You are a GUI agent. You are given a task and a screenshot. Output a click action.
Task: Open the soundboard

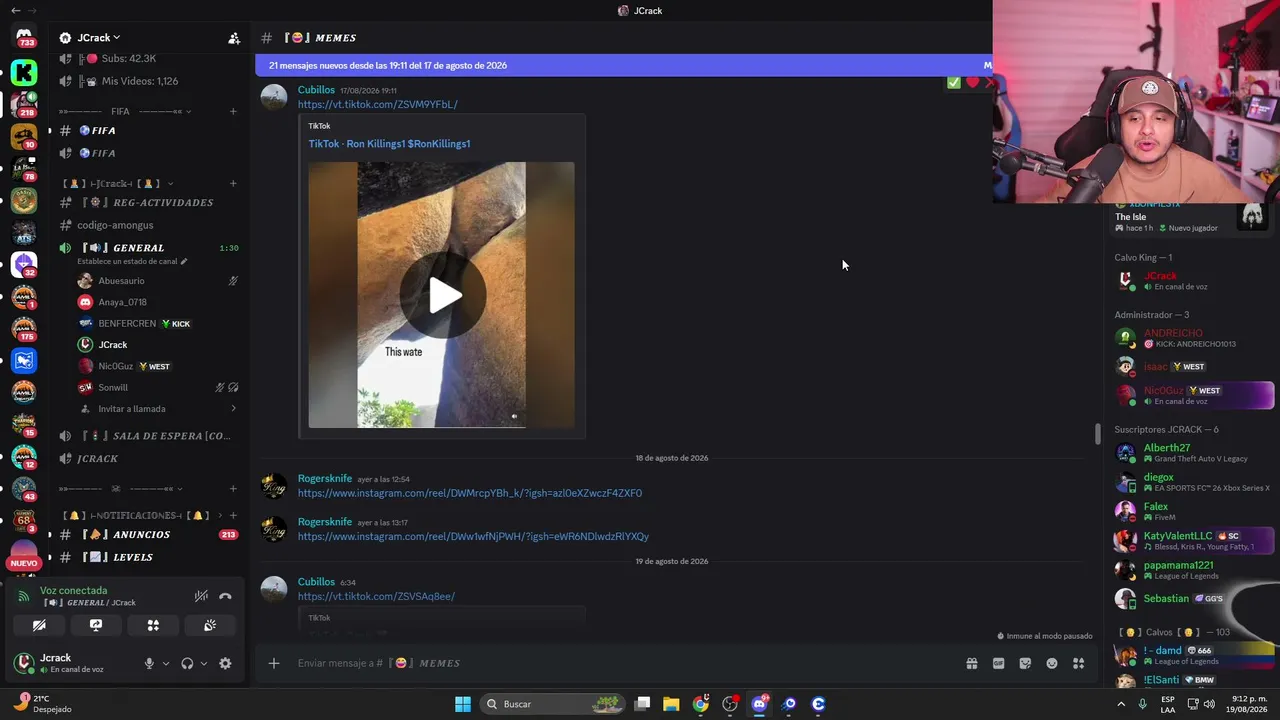210,625
